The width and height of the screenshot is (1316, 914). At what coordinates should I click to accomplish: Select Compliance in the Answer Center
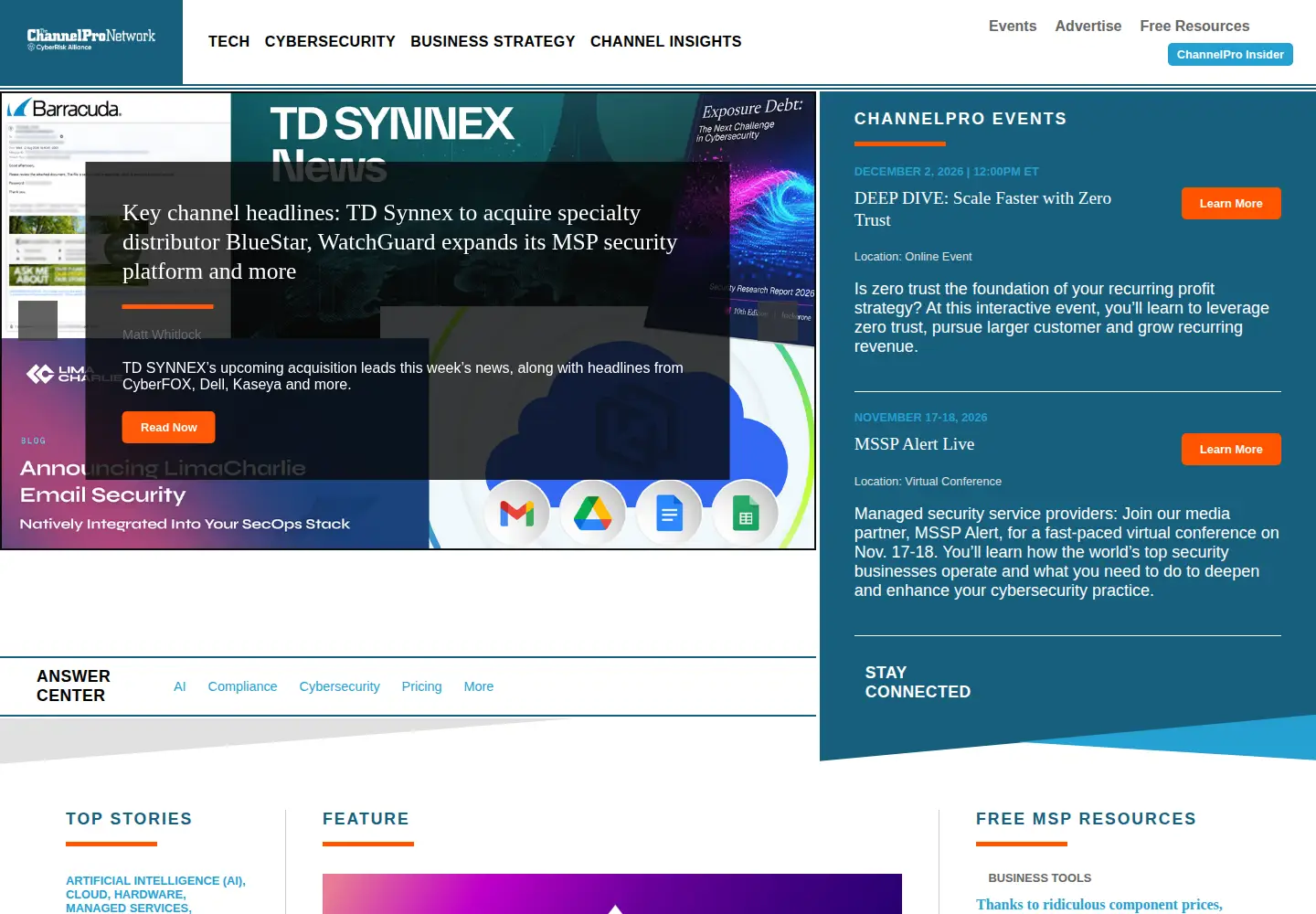(242, 686)
